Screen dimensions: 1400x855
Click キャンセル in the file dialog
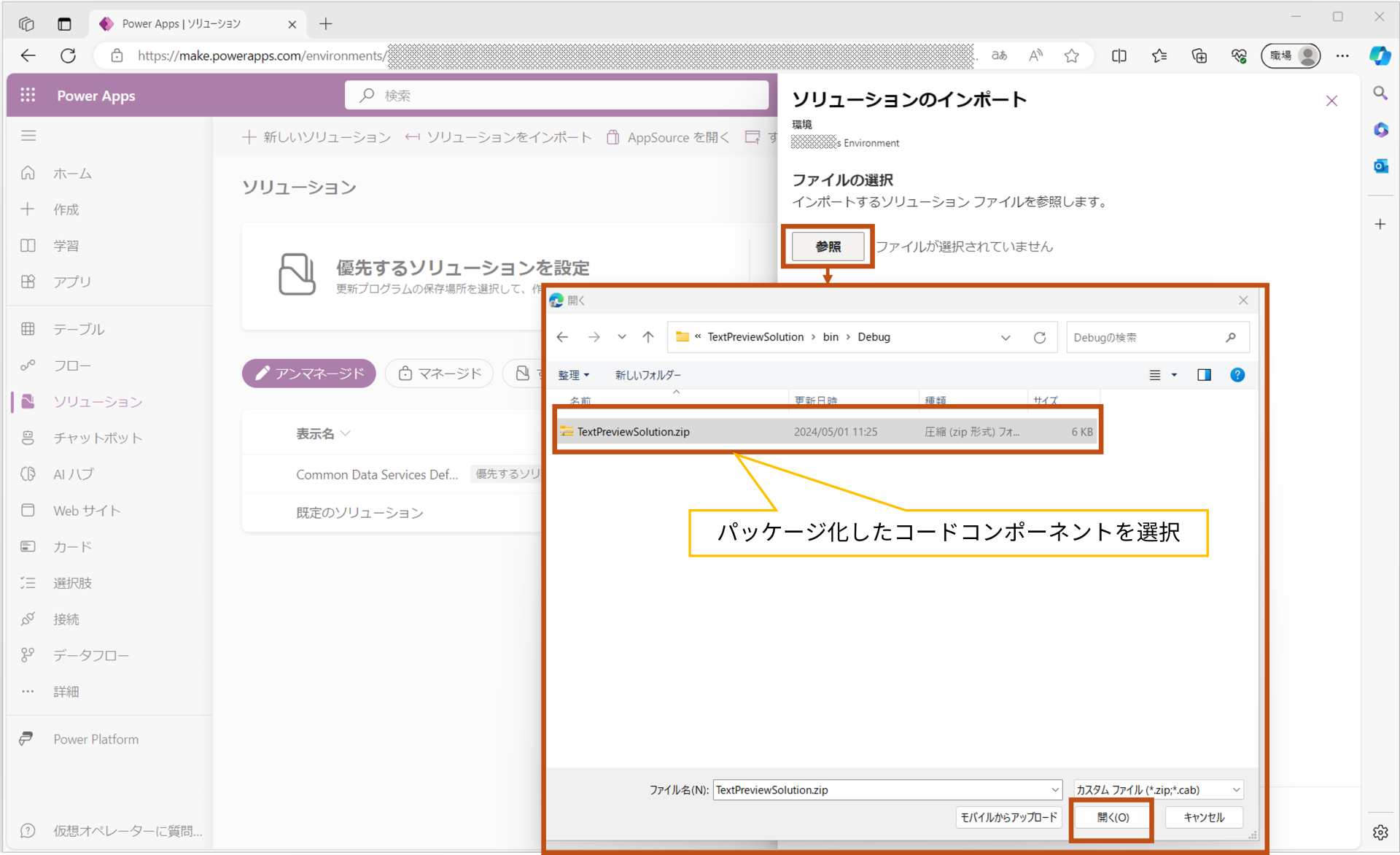(x=1204, y=818)
